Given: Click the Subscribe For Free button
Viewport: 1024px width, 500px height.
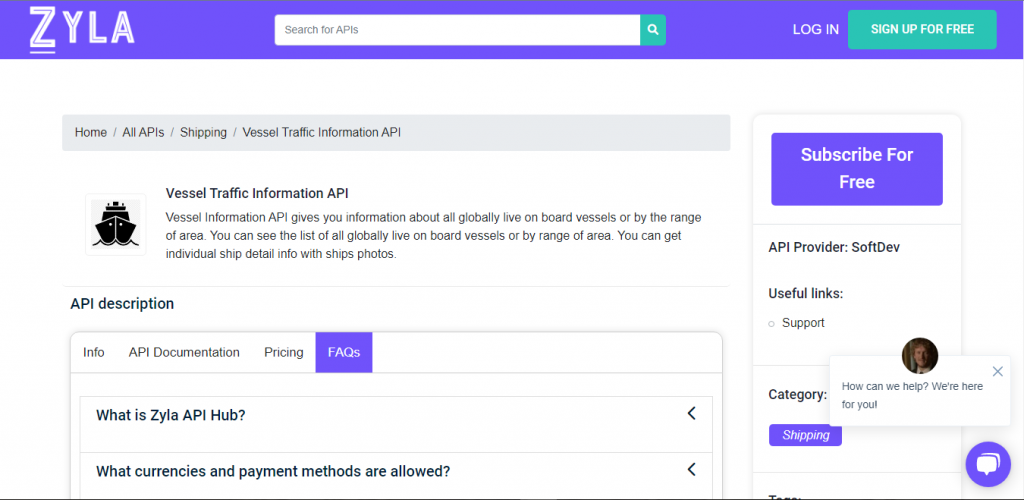Looking at the screenshot, I should click(x=856, y=169).
